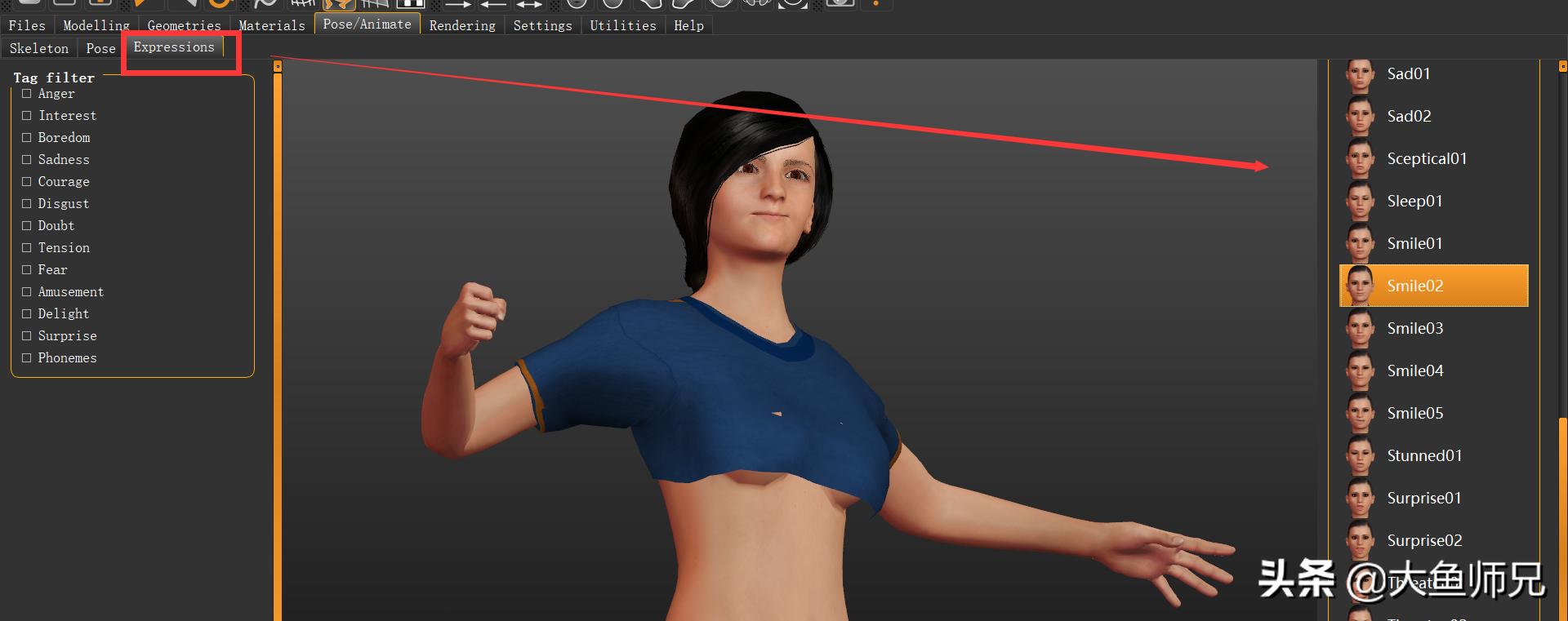Apply the Sleep01 expression
The height and width of the screenshot is (621, 1568).
tap(1434, 202)
